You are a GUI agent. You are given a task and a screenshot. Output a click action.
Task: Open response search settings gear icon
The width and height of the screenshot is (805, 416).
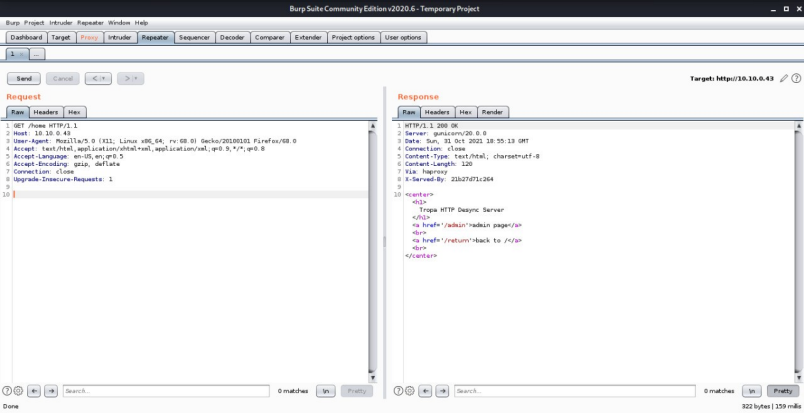(410, 391)
